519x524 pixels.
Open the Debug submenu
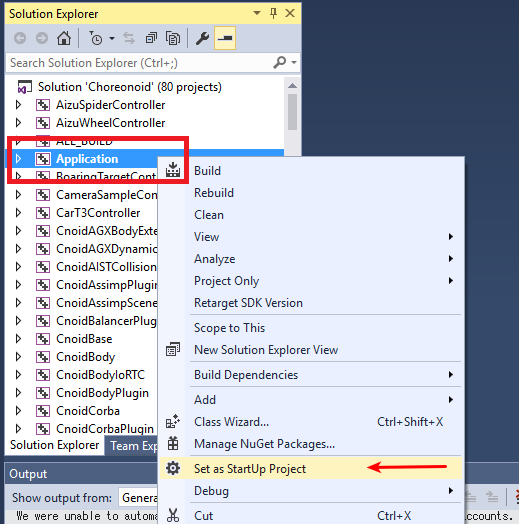click(311, 491)
